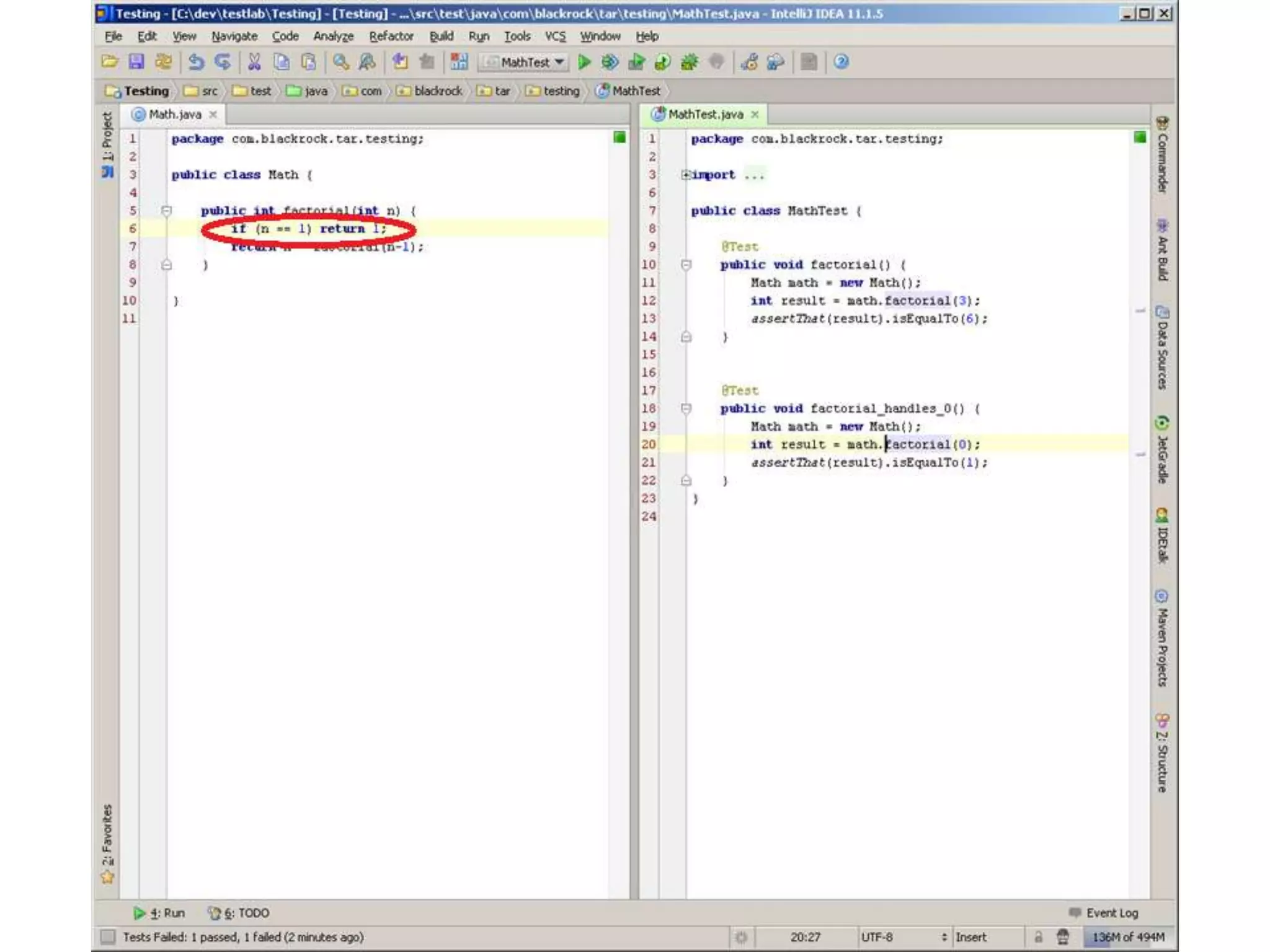Switch to the Math.java tab
Viewport: 1270px width, 952px height.
click(175, 114)
